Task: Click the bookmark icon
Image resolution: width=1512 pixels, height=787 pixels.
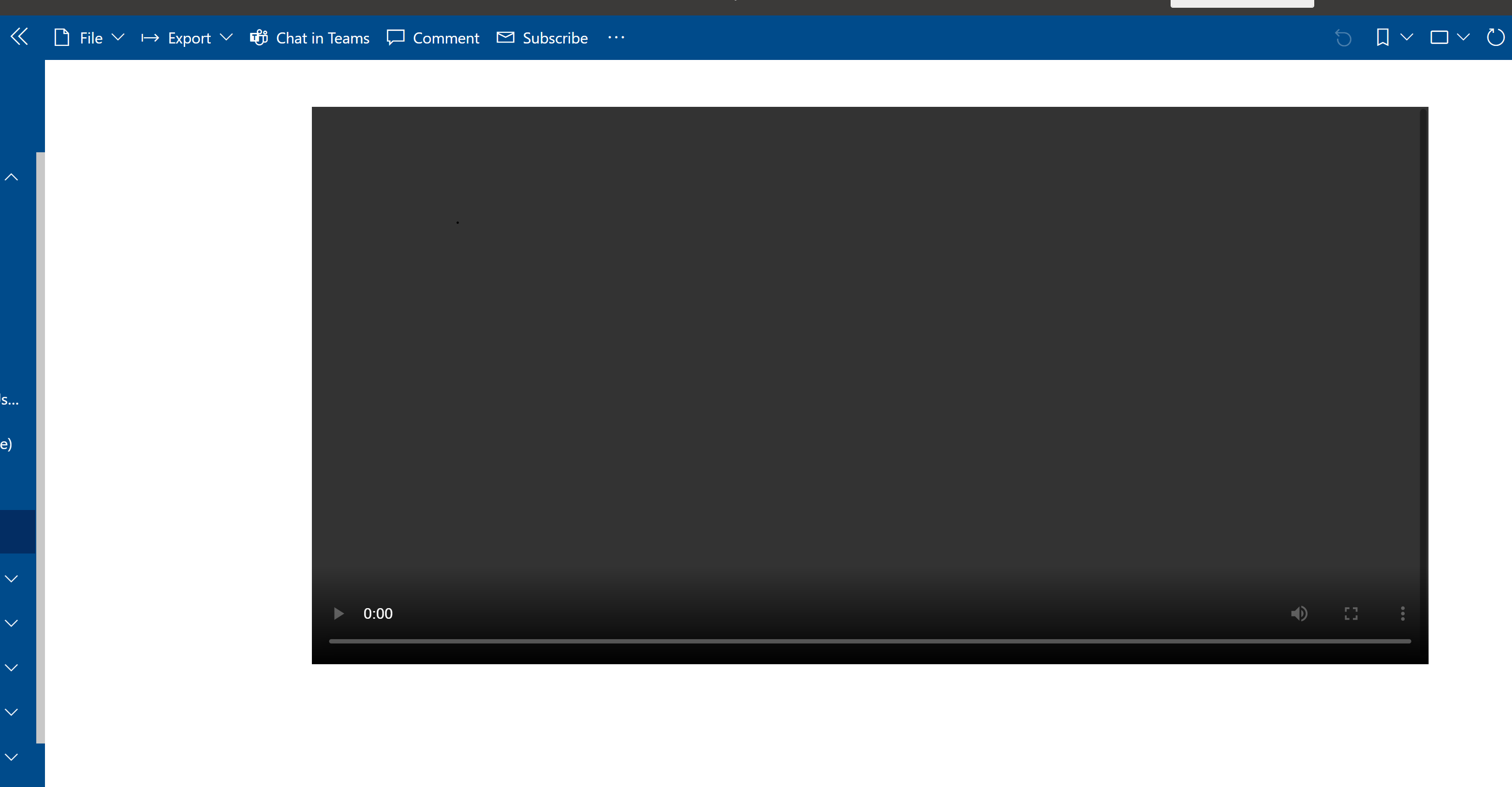Action: coord(1382,38)
